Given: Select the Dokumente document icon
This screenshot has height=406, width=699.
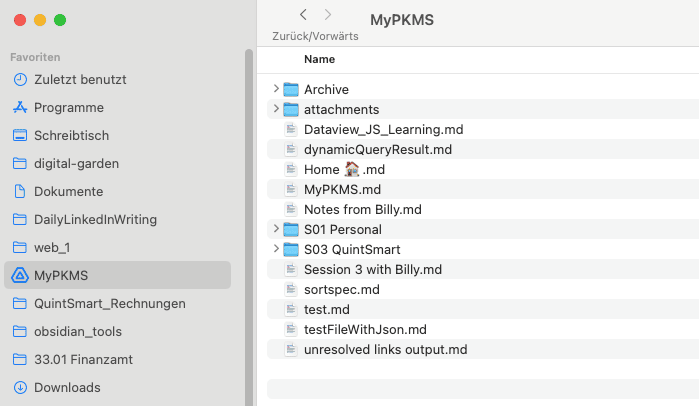Looking at the screenshot, I should point(20,192).
